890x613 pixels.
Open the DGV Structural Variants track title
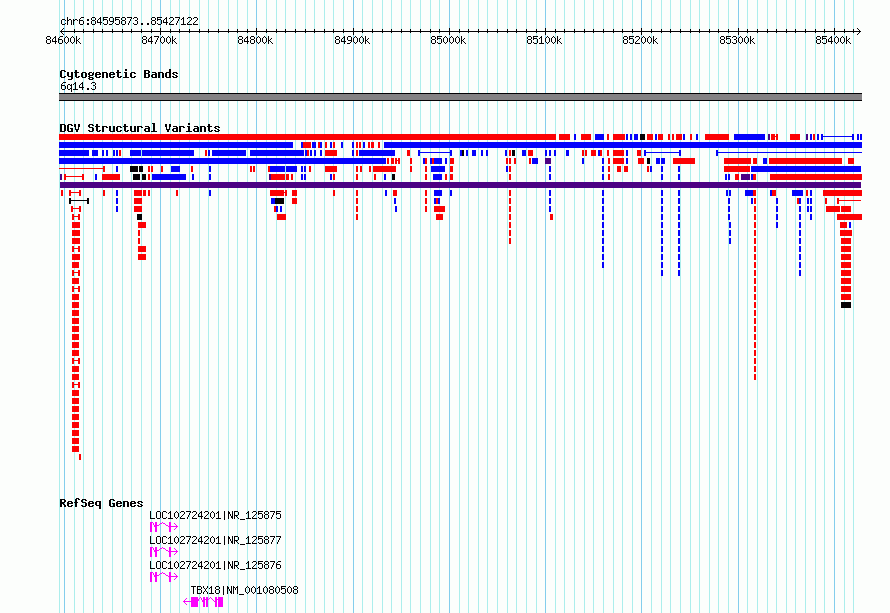[140, 128]
